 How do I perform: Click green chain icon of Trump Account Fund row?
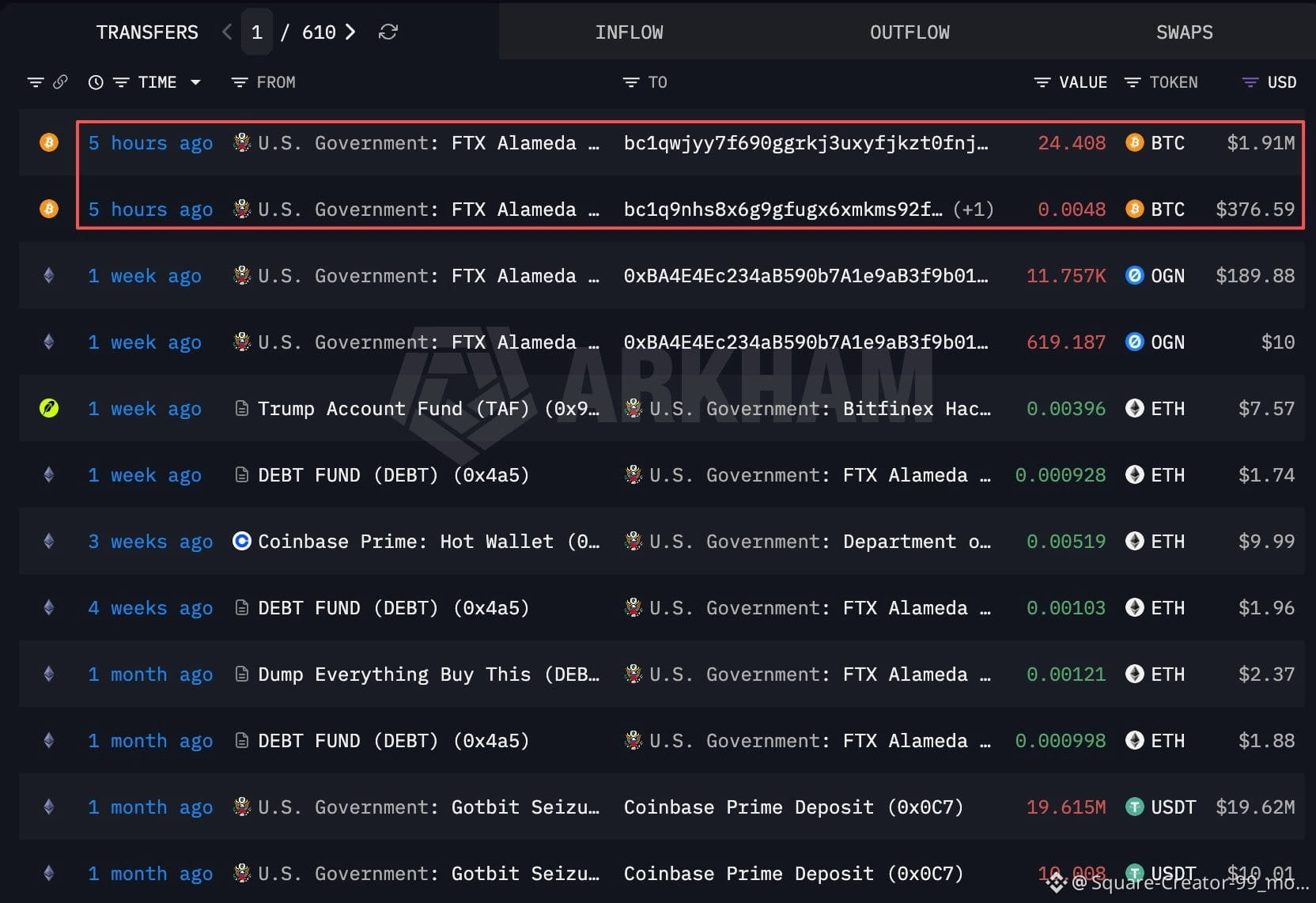coord(49,408)
